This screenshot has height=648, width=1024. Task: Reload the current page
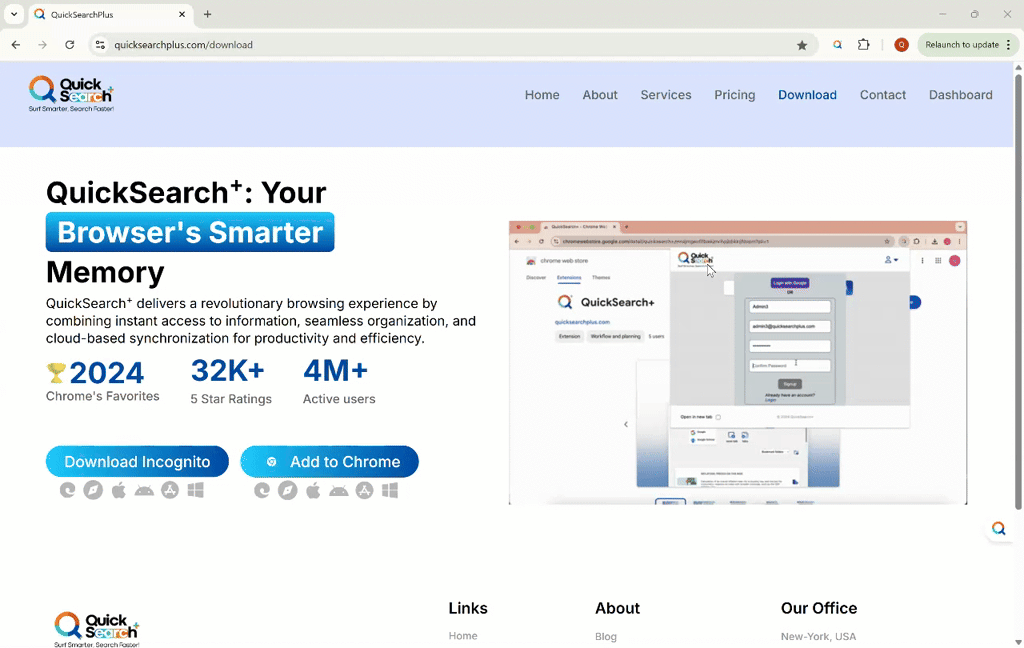point(69,44)
